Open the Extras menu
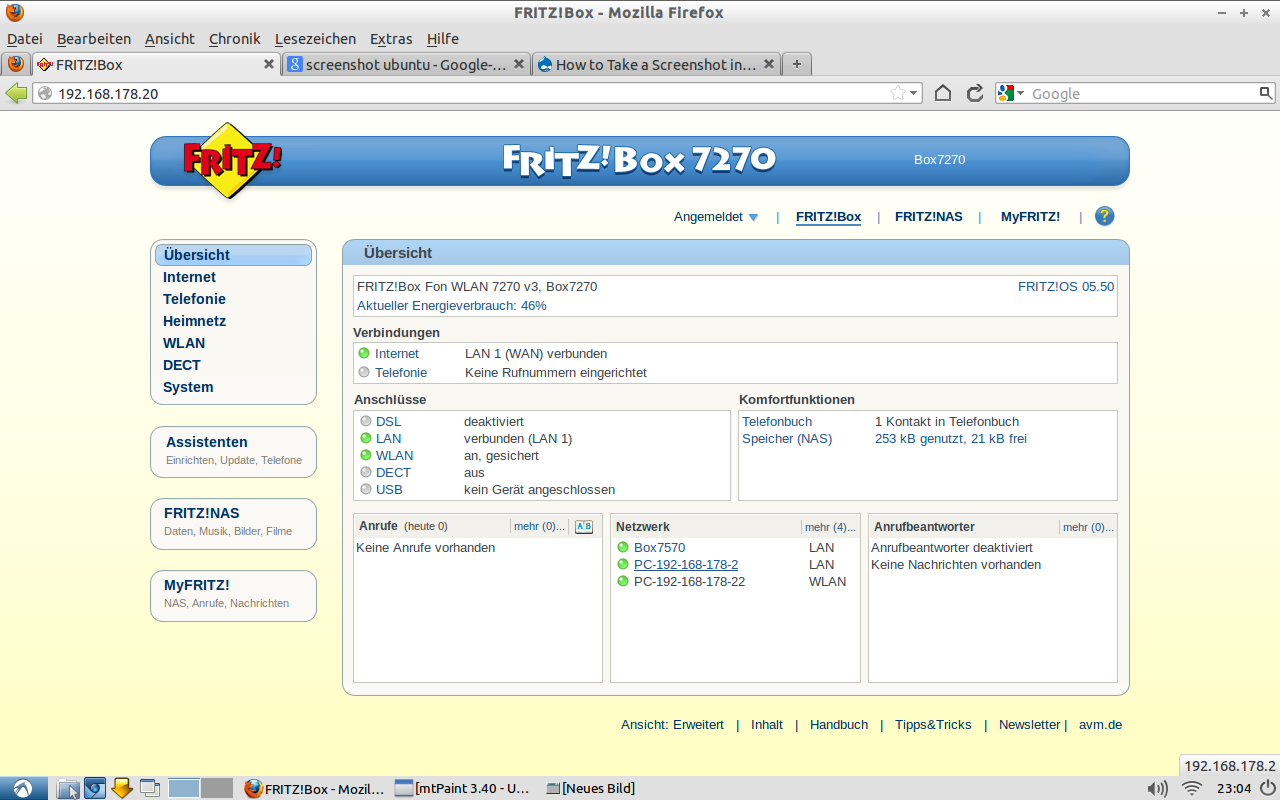Image resolution: width=1280 pixels, height=800 pixels. click(x=391, y=39)
